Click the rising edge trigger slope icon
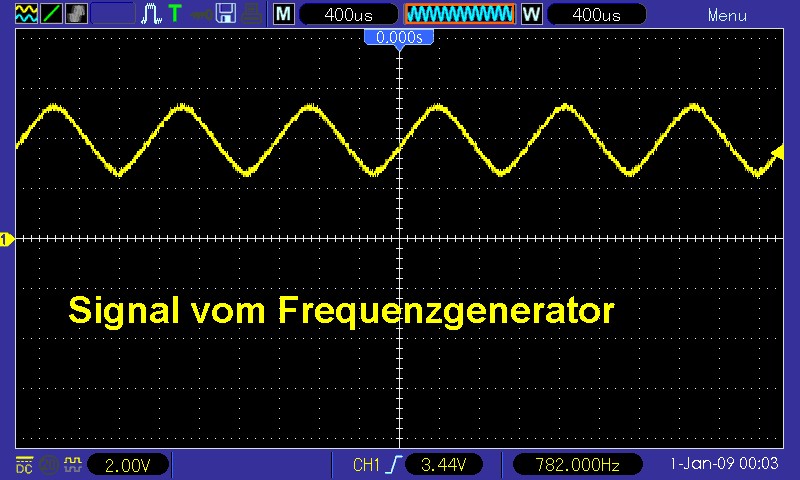Image resolution: width=800 pixels, height=480 pixels. pos(394,465)
